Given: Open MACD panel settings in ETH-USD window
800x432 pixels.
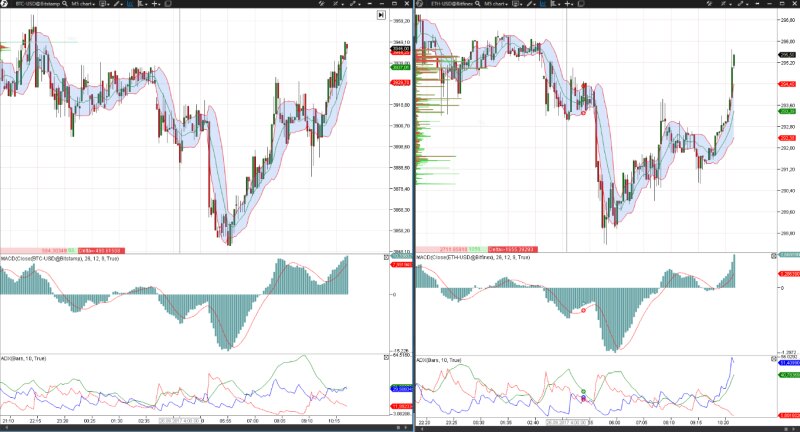Looking at the screenshot, I should click(774, 256).
